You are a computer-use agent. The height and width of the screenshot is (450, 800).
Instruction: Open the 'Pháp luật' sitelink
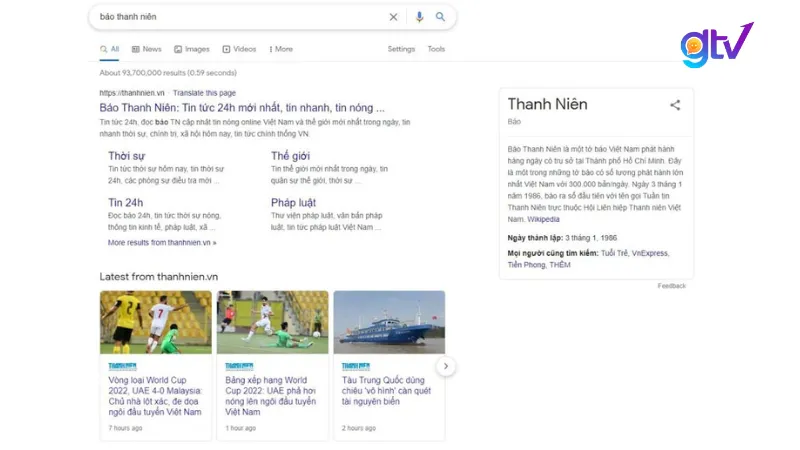[293, 203]
